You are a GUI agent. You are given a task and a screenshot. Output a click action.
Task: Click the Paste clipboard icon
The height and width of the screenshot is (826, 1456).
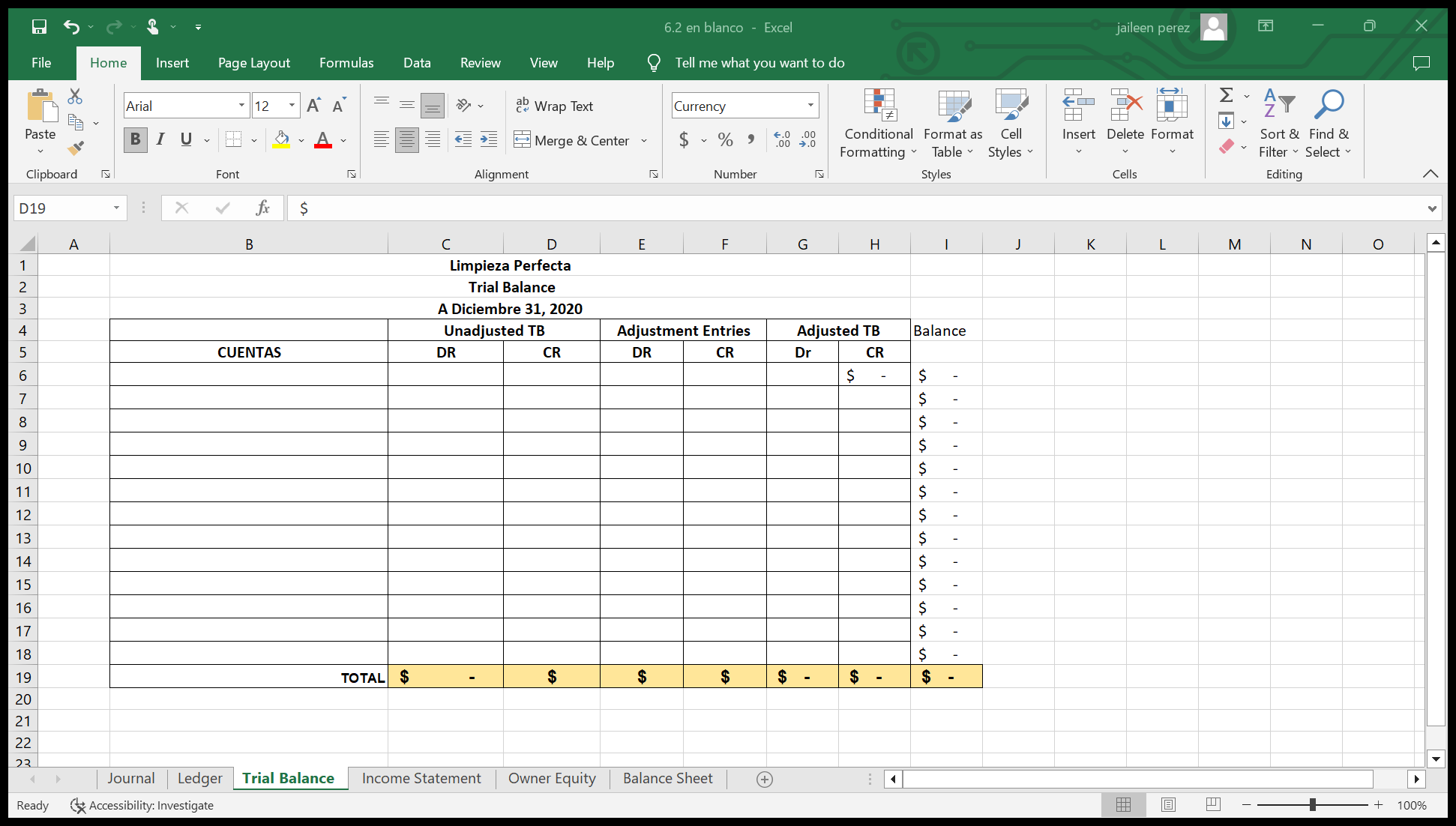point(41,106)
